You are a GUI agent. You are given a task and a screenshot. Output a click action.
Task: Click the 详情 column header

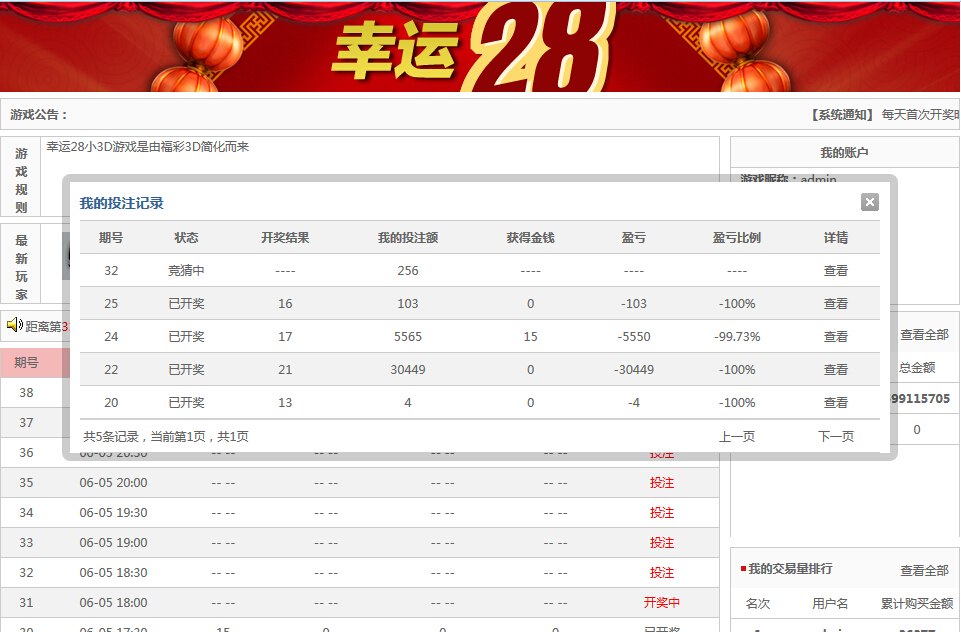[x=835, y=238]
